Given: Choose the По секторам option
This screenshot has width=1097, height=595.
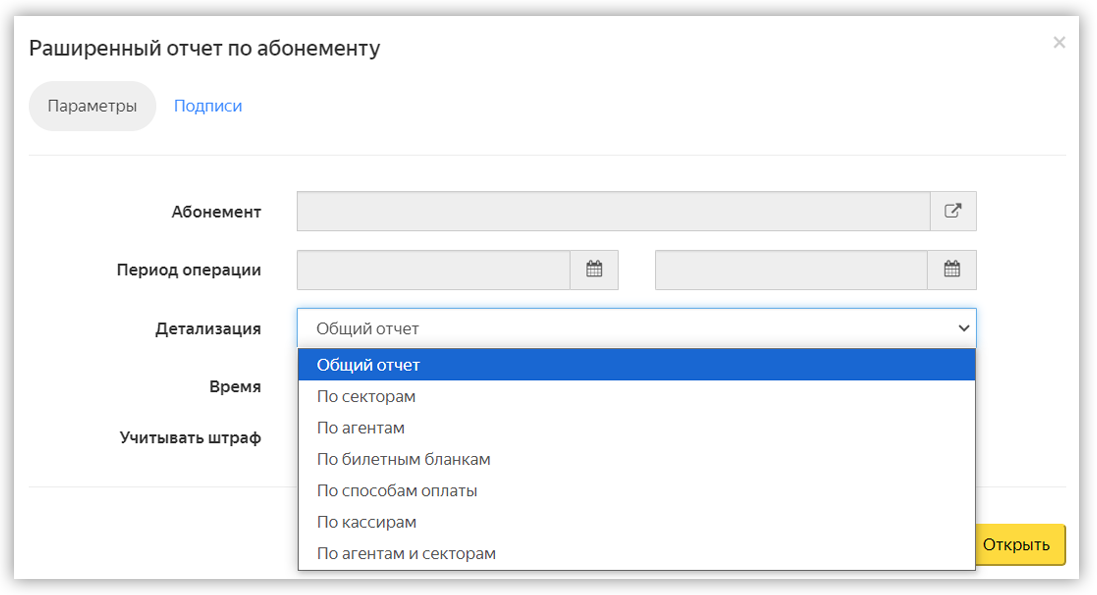Looking at the screenshot, I should tap(637, 396).
